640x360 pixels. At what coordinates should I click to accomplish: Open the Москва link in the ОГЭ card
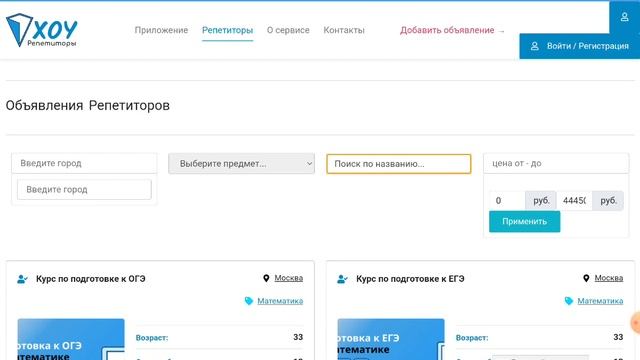(289, 278)
